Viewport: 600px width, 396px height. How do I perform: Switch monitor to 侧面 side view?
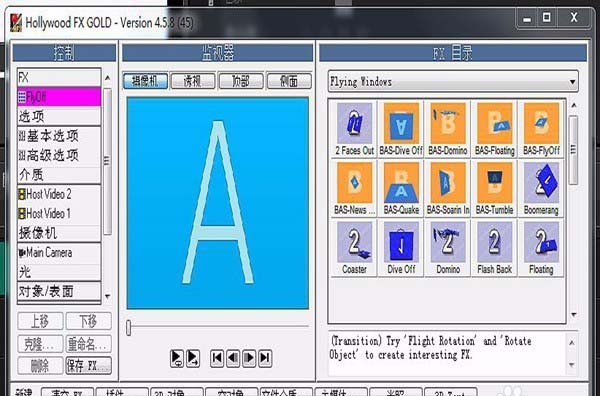pyautogui.click(x=289, y=81)
